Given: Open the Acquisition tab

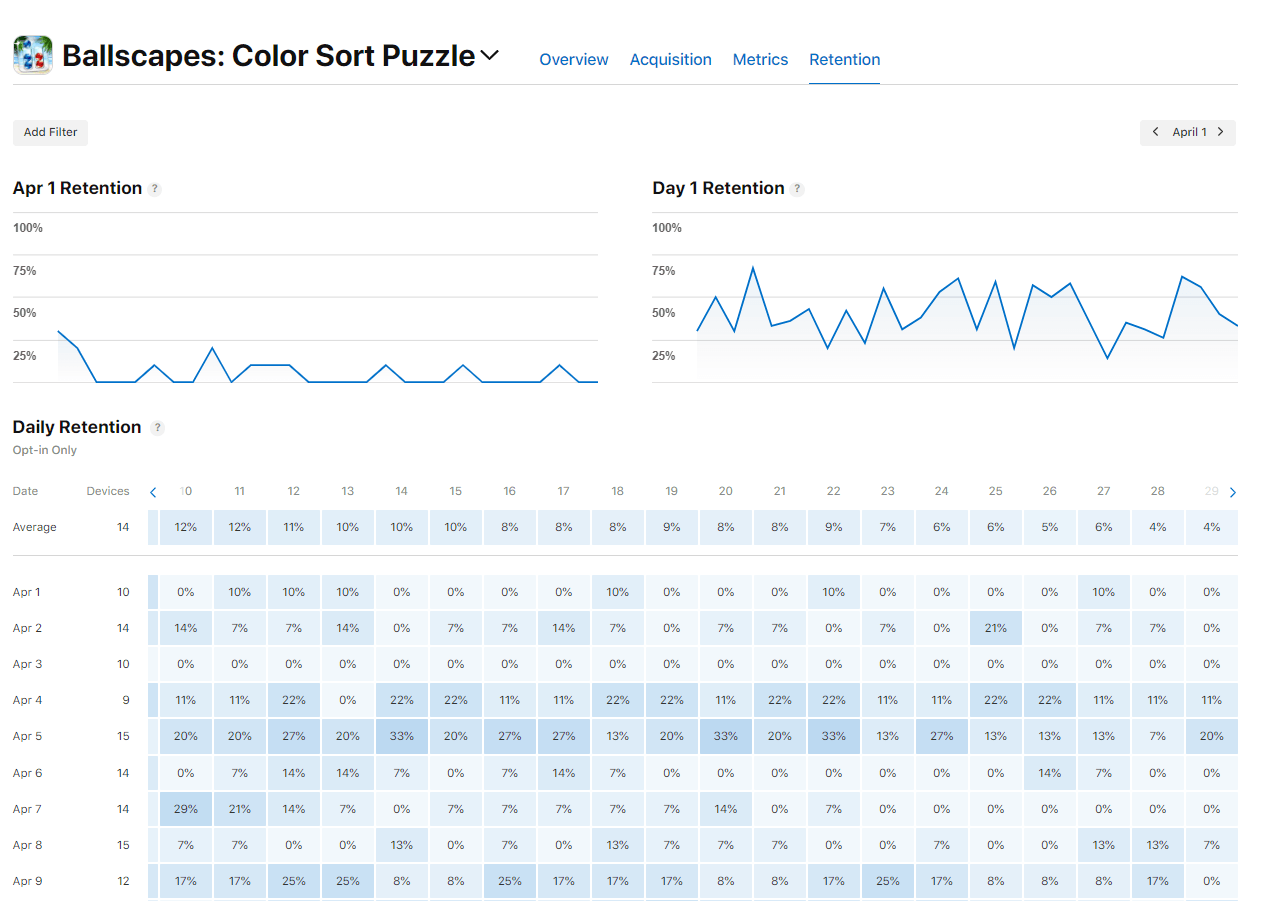Looking at the screenshot, I should [670, 60].
